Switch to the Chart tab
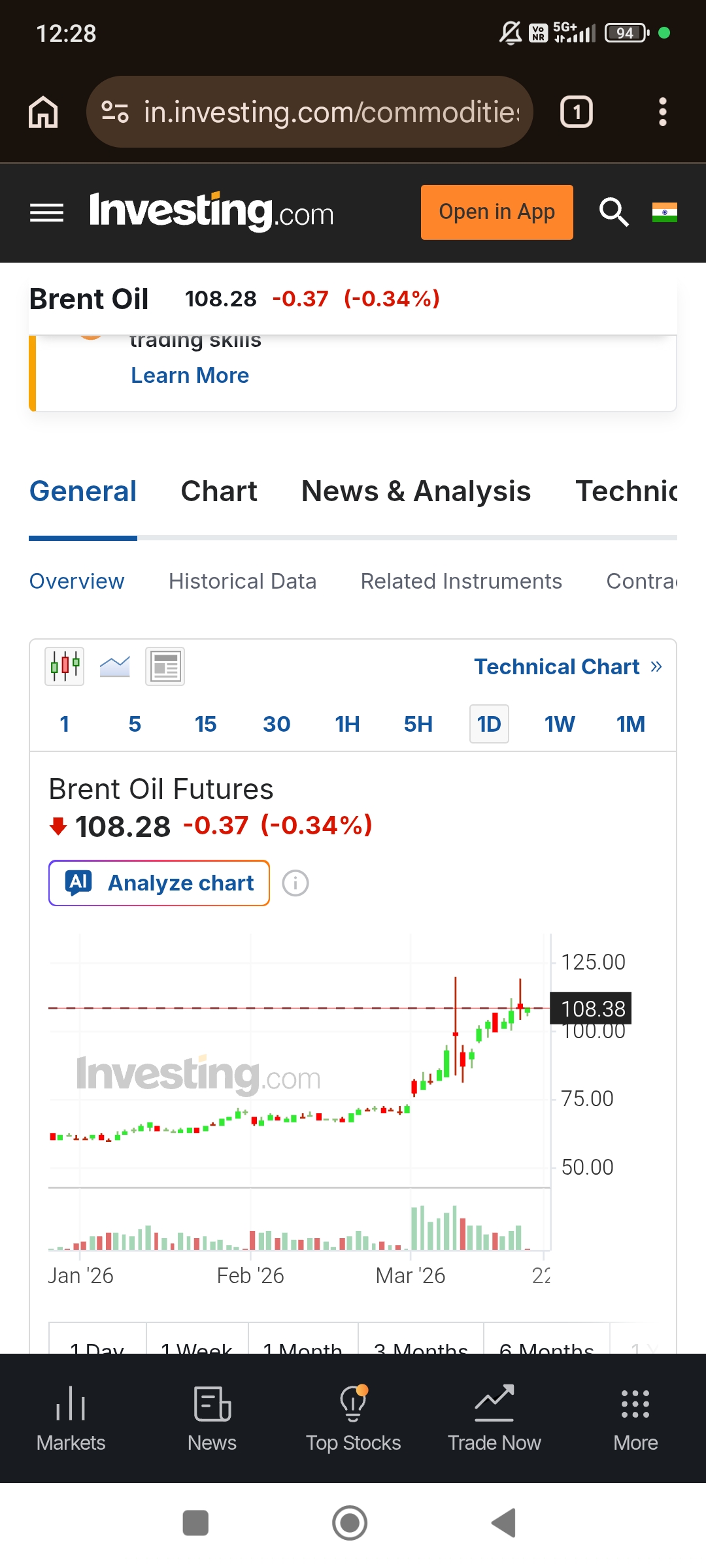The height and width of the screenshot is (1568, 706). point(219,491)
